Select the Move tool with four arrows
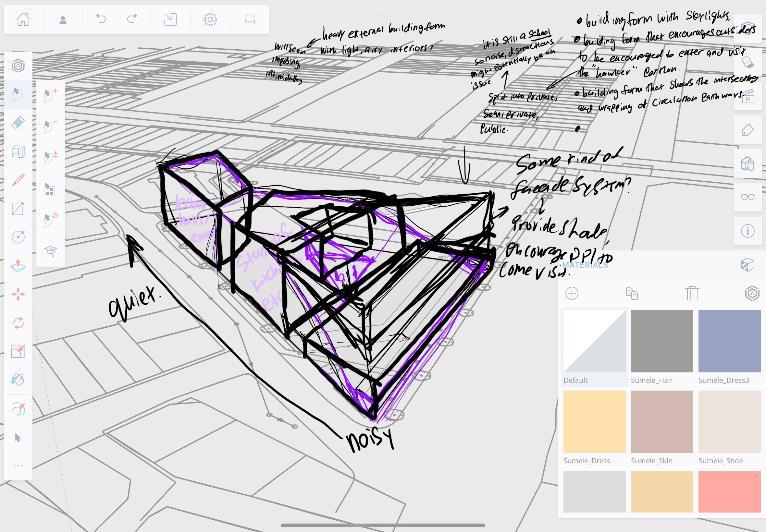The width and height of the screenshot is (766, 532). 18,294
